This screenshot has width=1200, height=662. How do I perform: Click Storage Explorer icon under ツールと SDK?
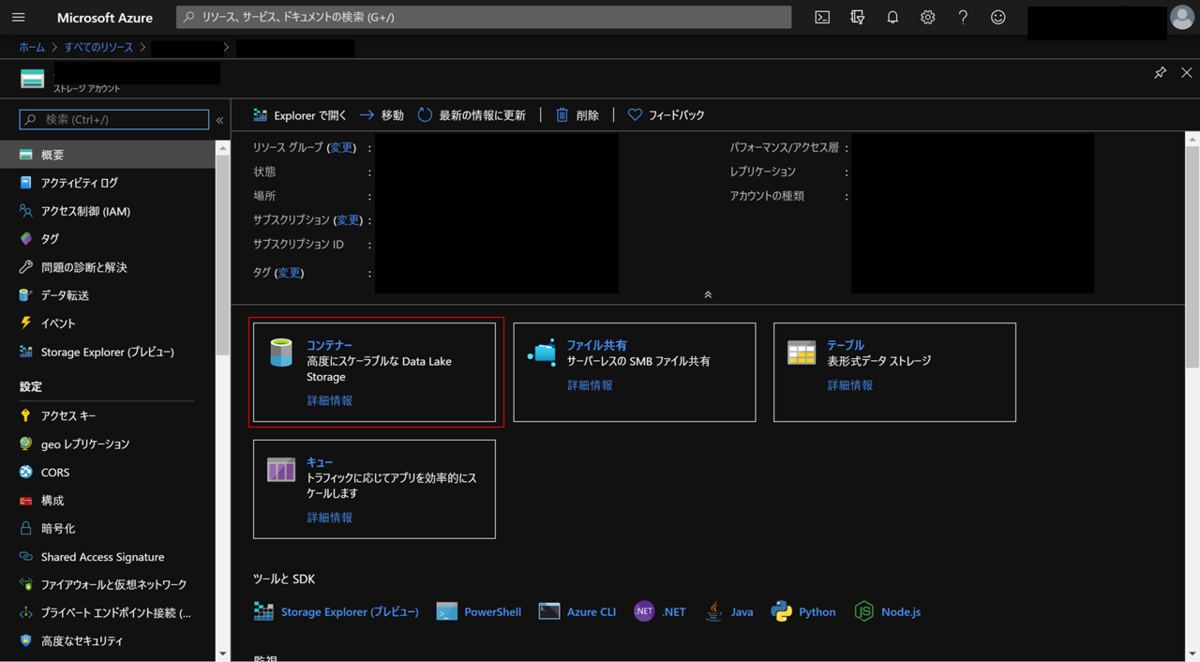(263, 611)
